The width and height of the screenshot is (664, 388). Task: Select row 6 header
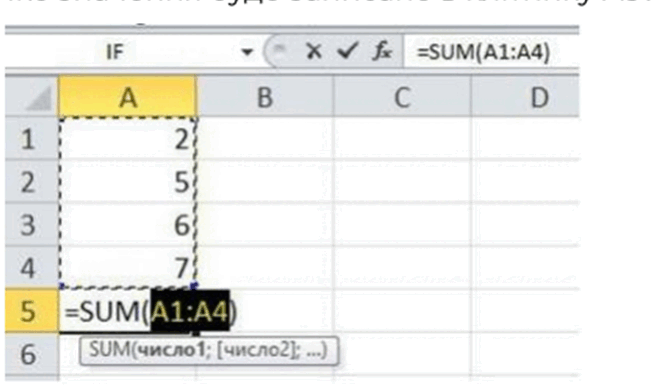click(x=32, y=354)
